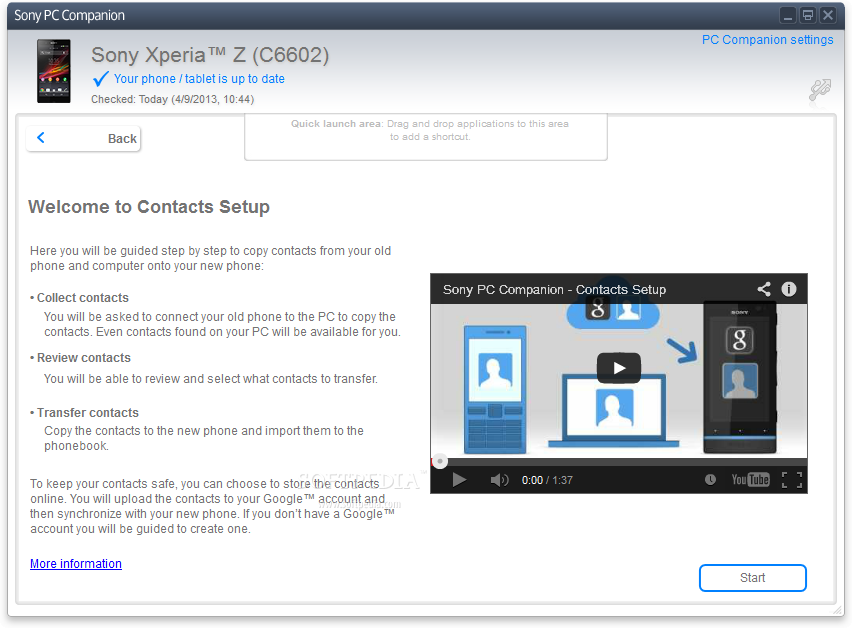Image resolution: width=852 pixels, height=628 pixels.
Task: Click the support tools wrench icon
Action: tap(820, 90)
